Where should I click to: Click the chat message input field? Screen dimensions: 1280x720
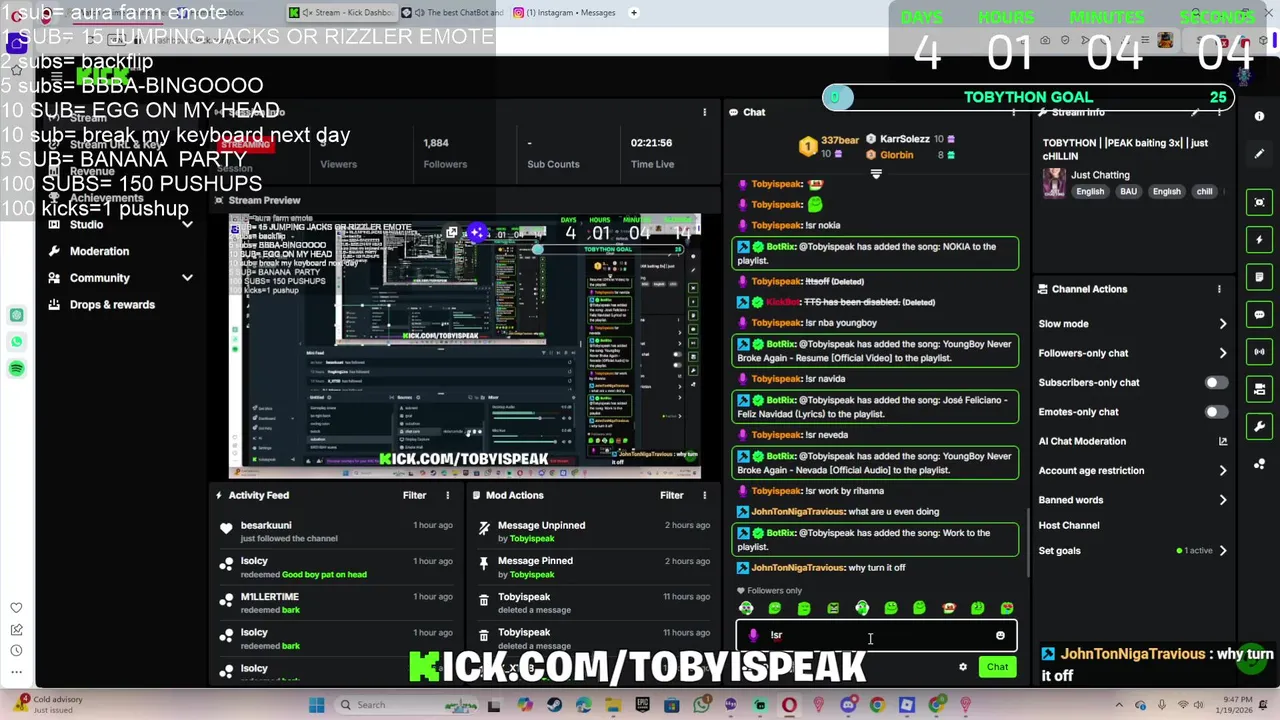[877, 636]
